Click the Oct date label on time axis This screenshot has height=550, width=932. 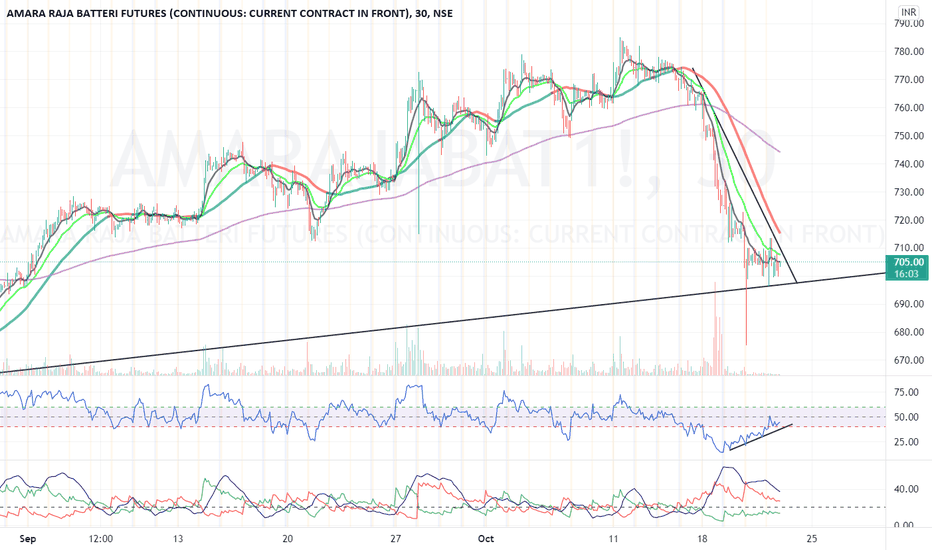point(486,539)
